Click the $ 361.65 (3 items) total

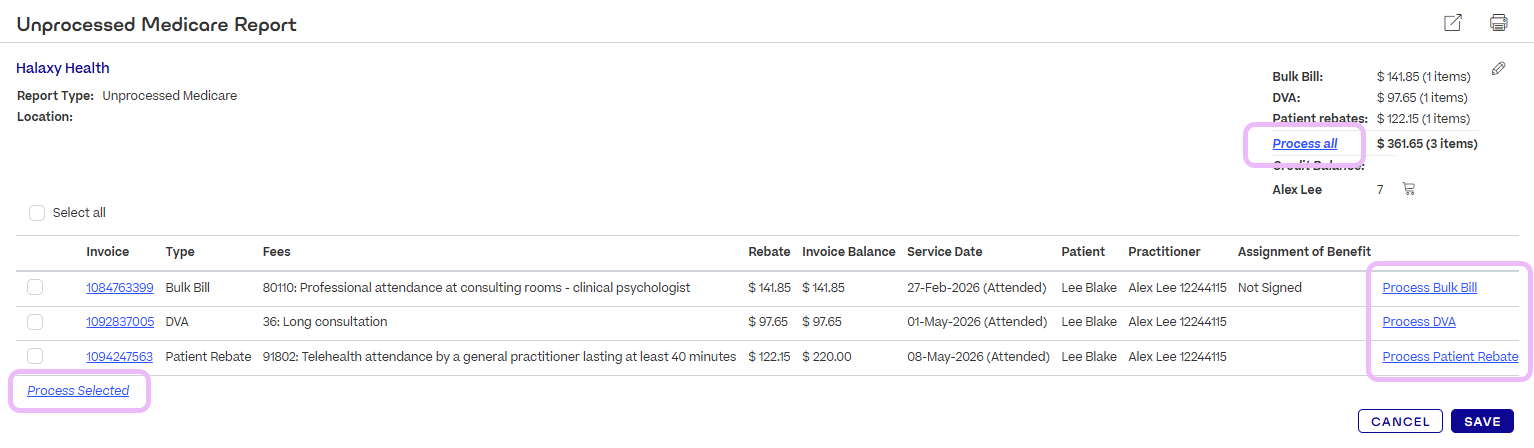(1427, 144)
